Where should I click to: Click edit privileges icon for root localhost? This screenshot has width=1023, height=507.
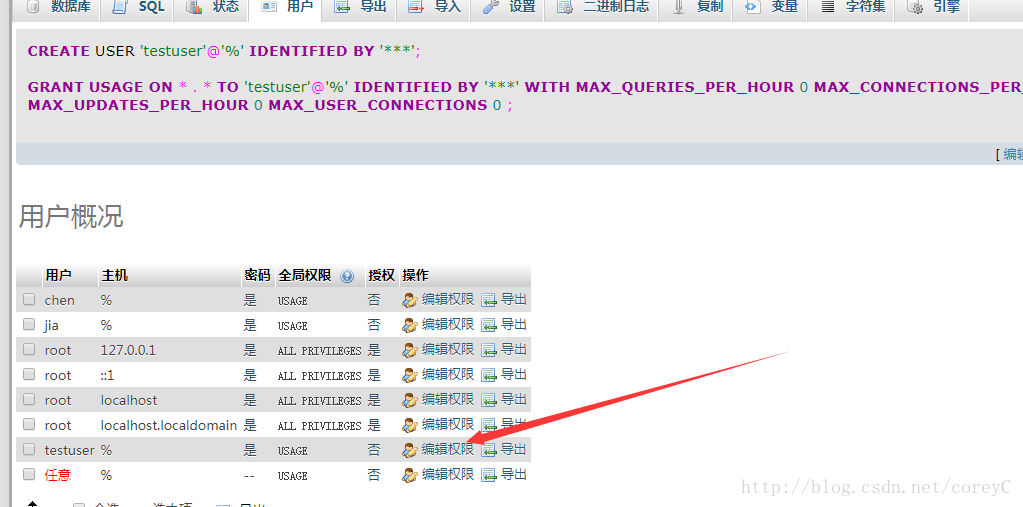[x=410, y=400]
